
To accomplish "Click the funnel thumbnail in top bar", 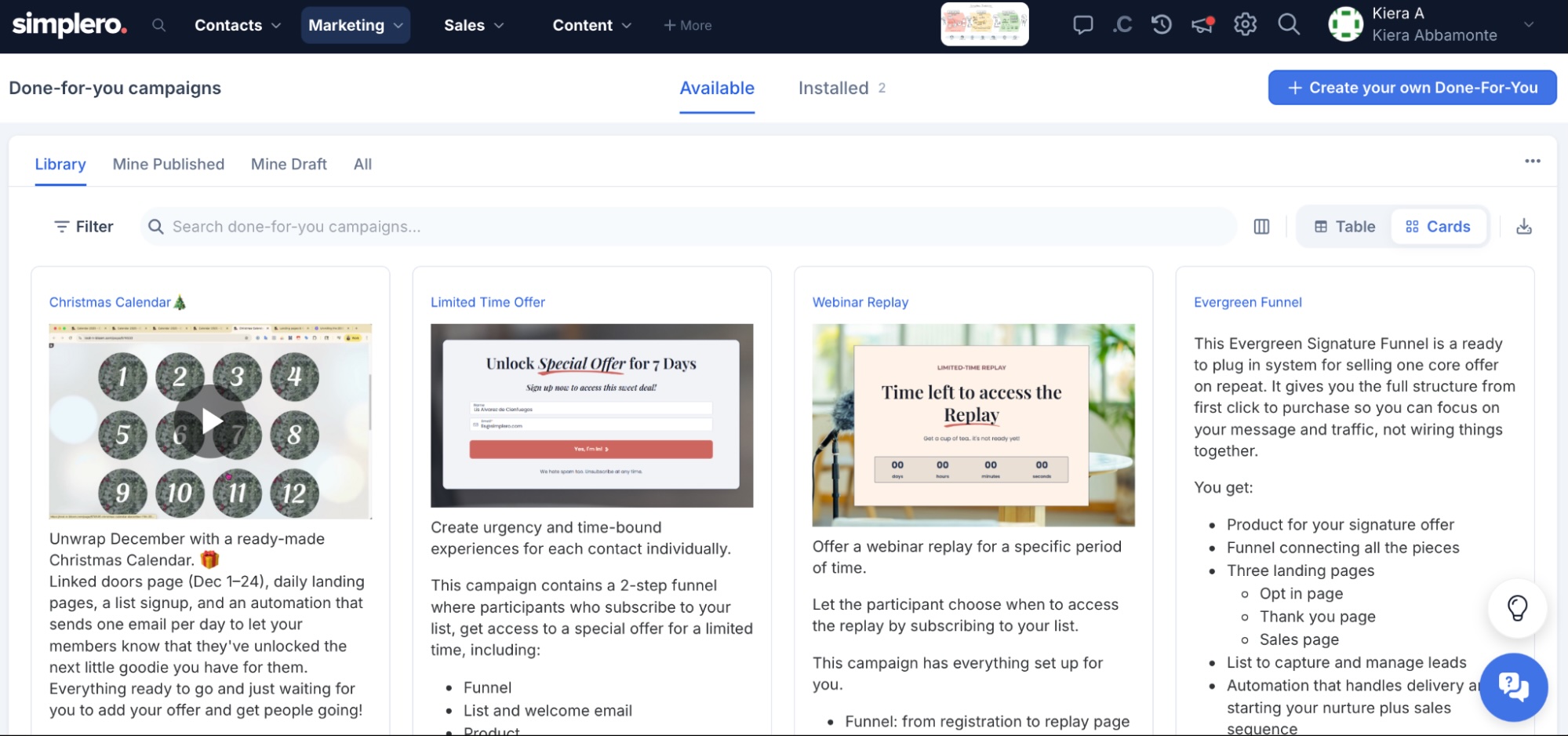I will click(984, 24).
